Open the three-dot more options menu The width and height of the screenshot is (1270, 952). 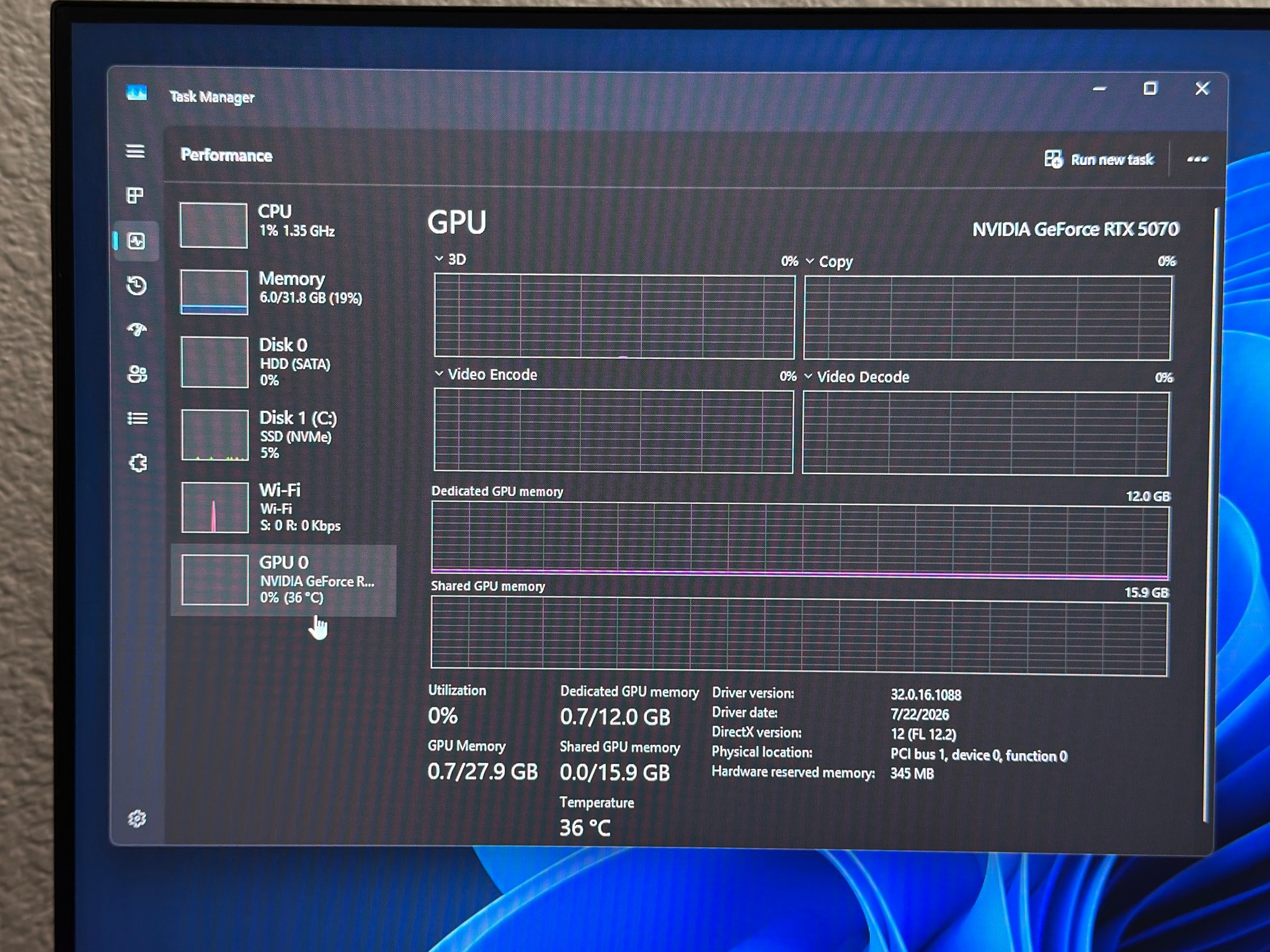(x=1197, y=159)
